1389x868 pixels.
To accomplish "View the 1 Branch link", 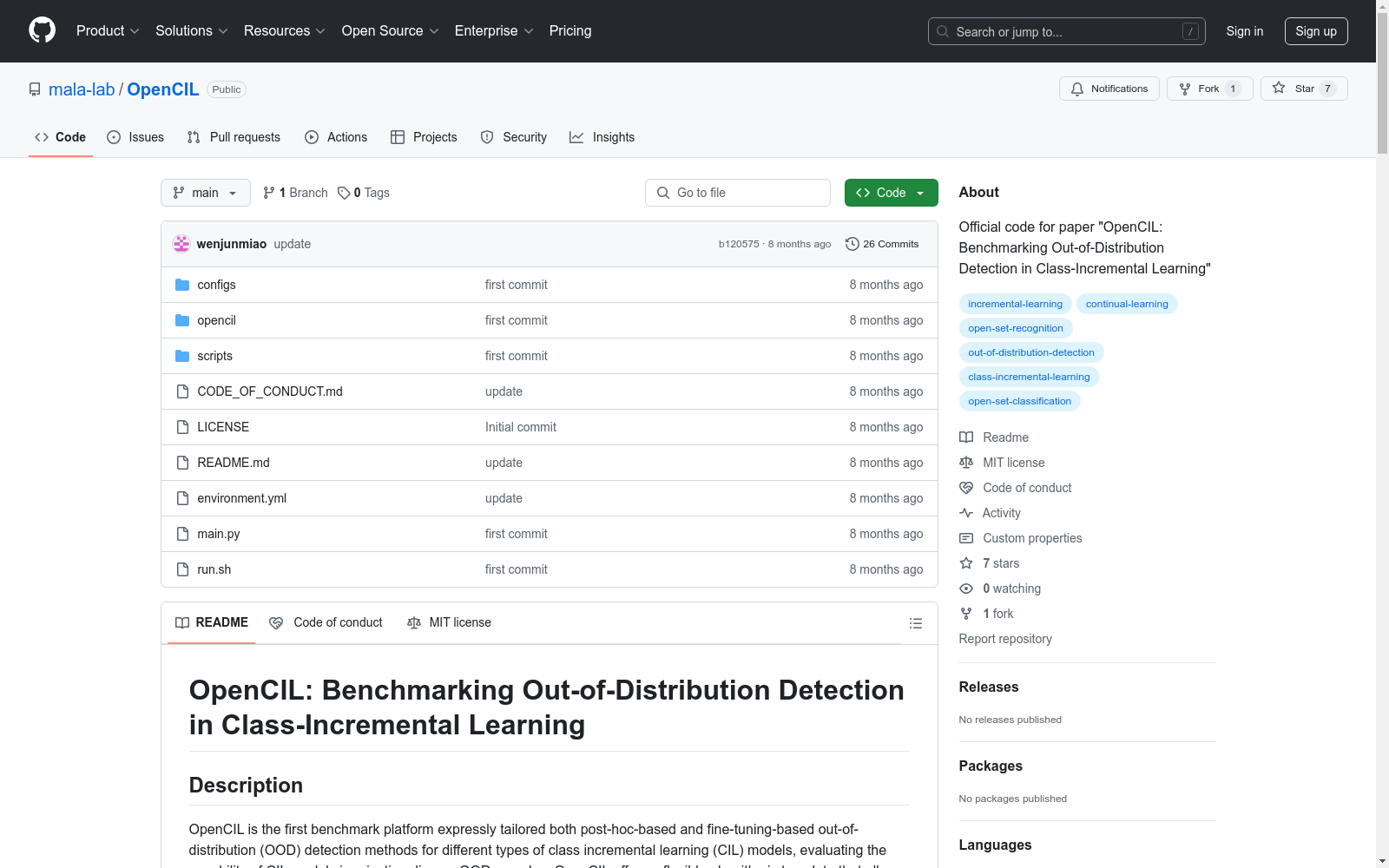I will pos(295,193).
